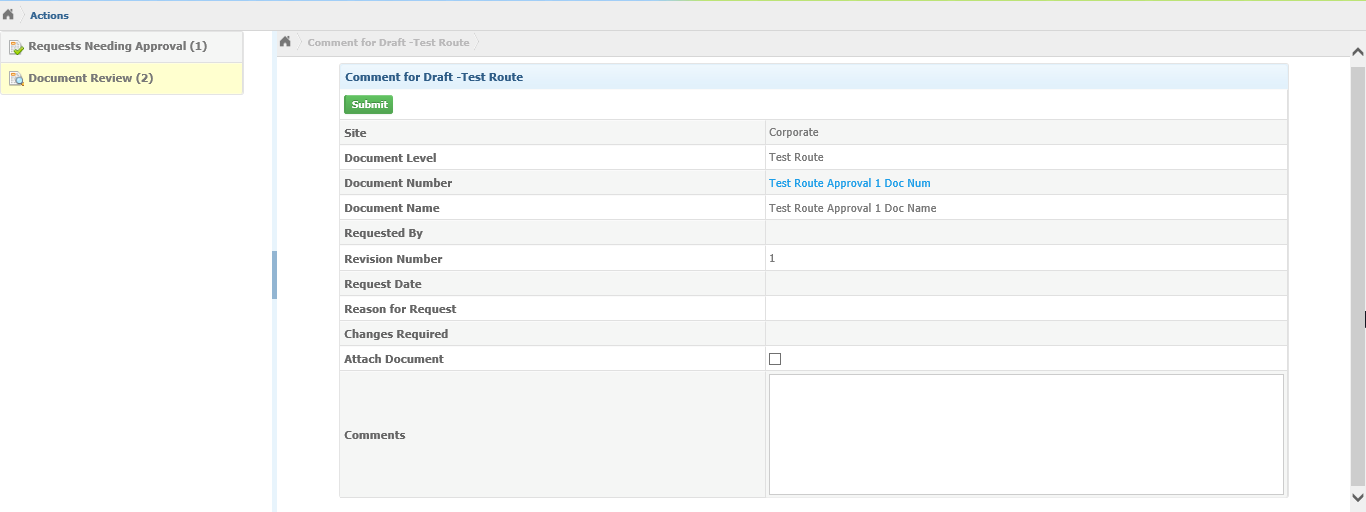Click the Requests Needing Approval icon

point(16,47)
